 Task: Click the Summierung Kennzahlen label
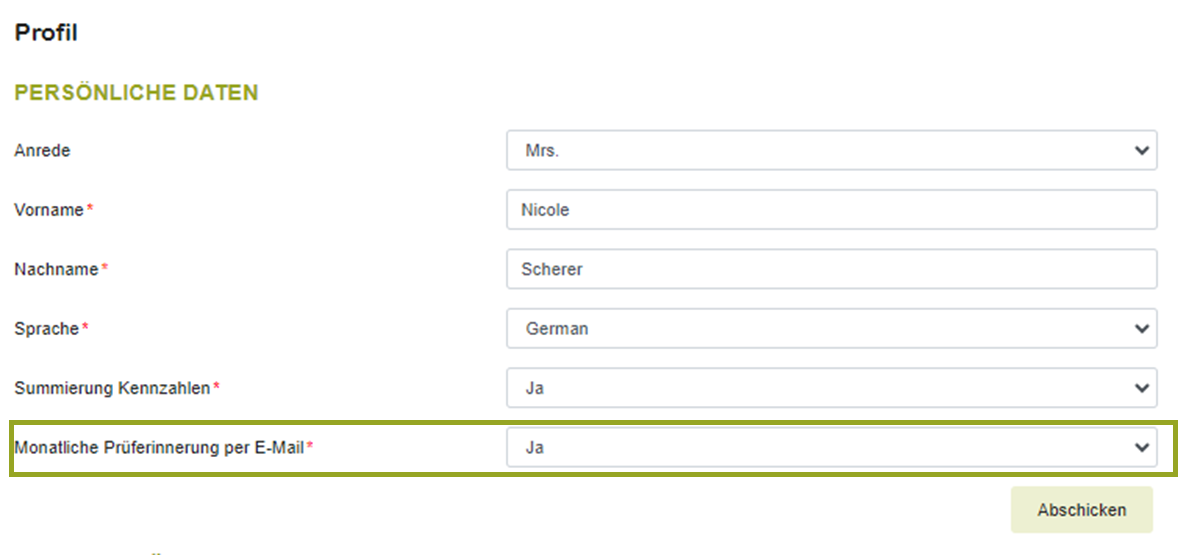(111, 388)
